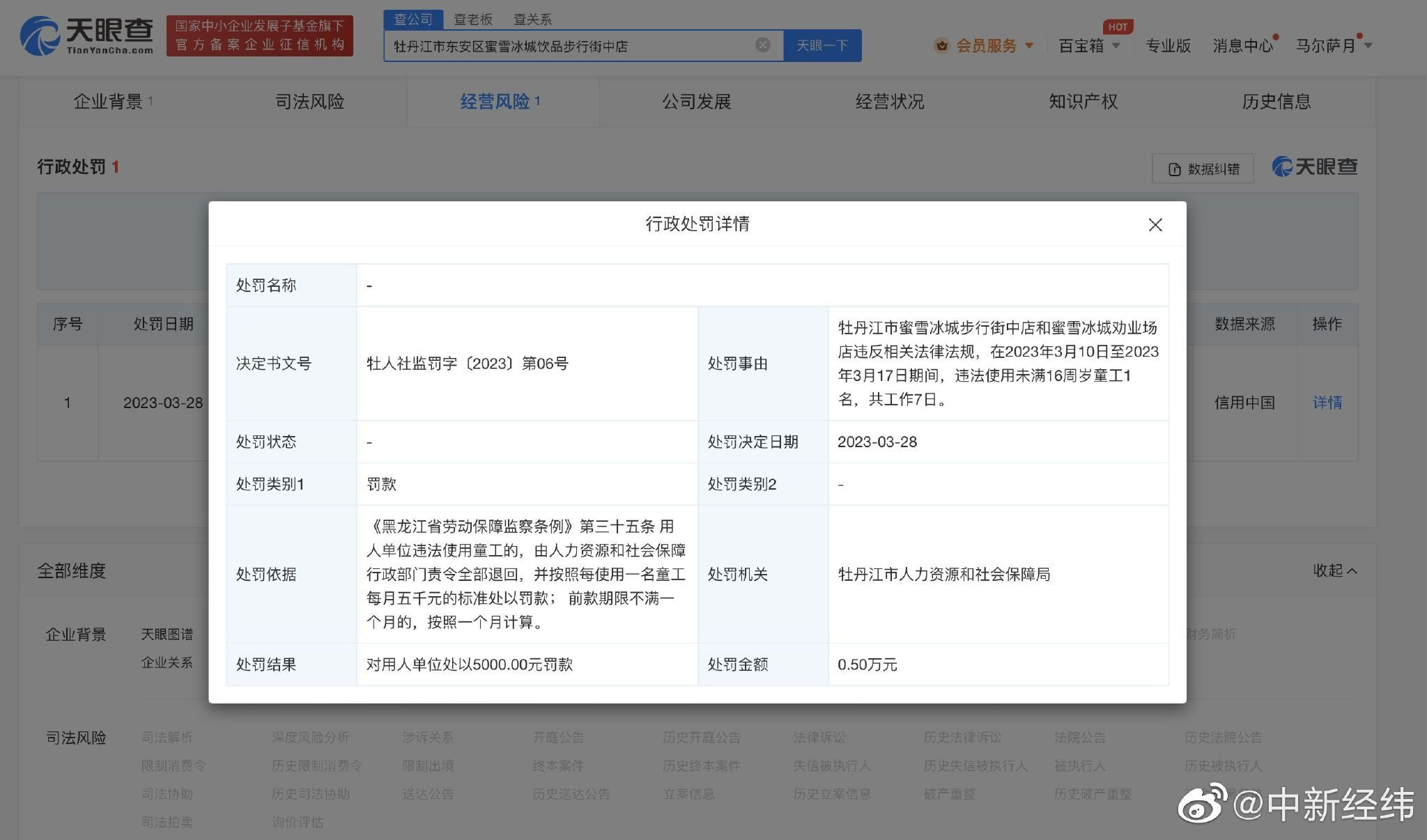Open 历史法律诉讼 link
This screenshot has width=1427, height=840.
pyautogui.click(x=963, y=737)
